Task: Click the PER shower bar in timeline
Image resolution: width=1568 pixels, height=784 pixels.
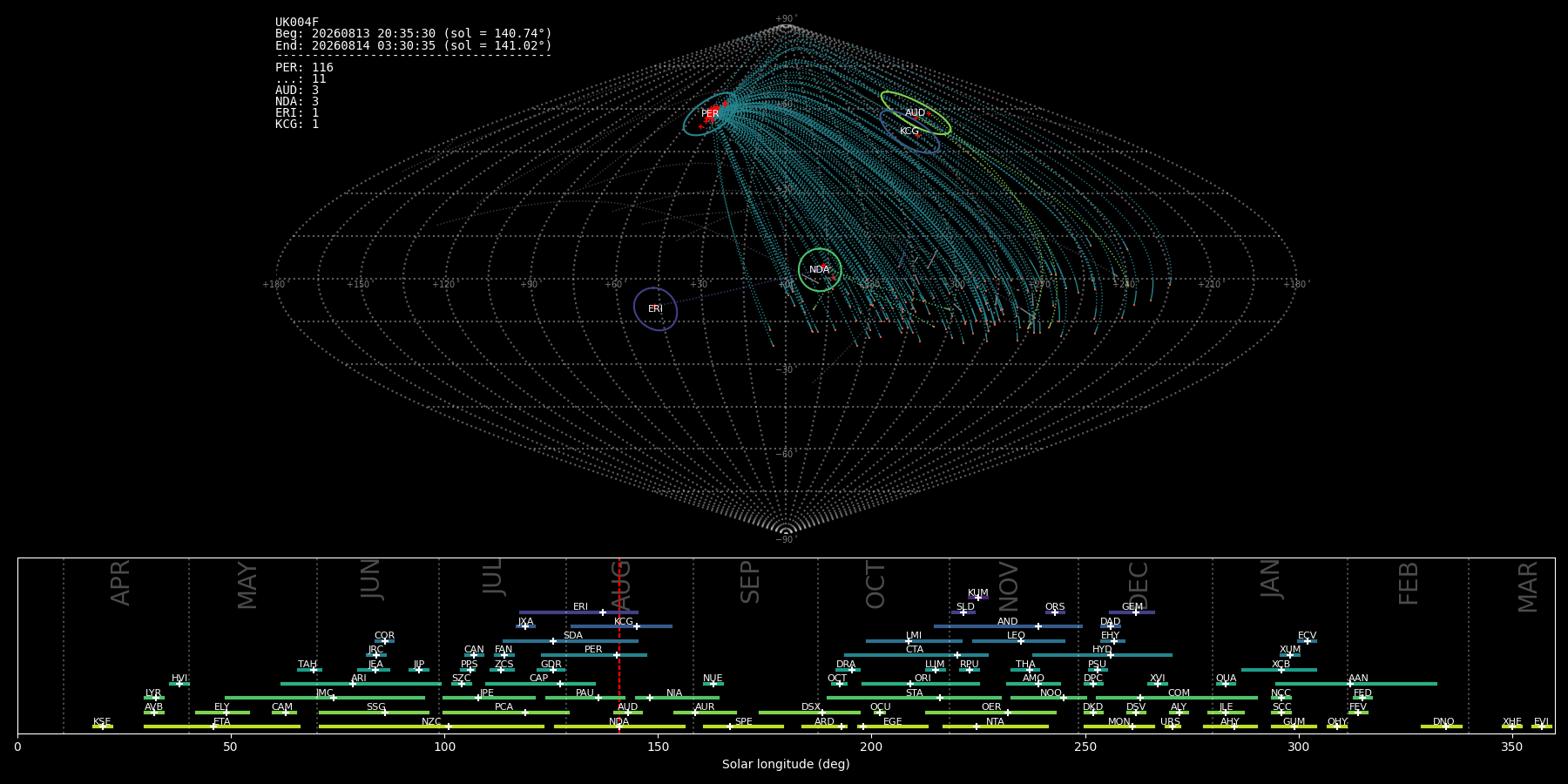Action: pyautogui.click(x=594, y=655)
